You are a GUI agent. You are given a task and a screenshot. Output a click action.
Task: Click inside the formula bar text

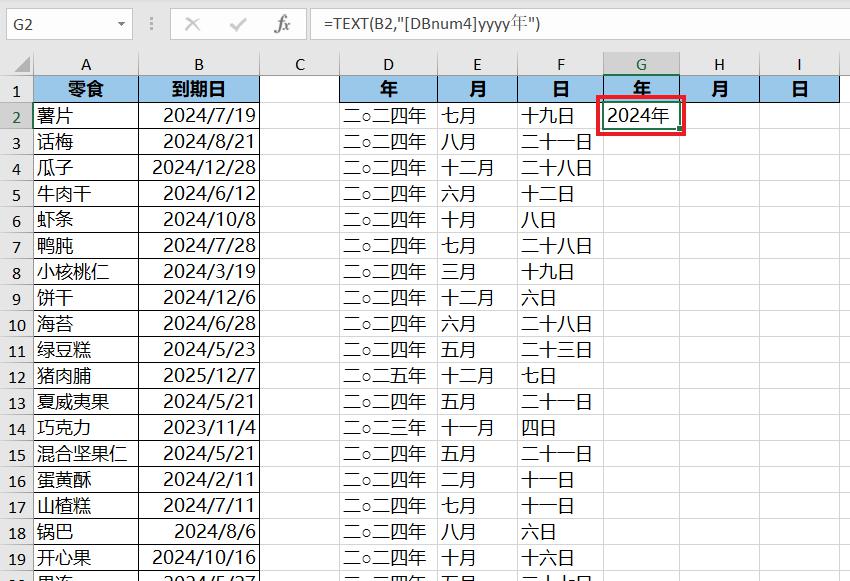pos(432,24)
